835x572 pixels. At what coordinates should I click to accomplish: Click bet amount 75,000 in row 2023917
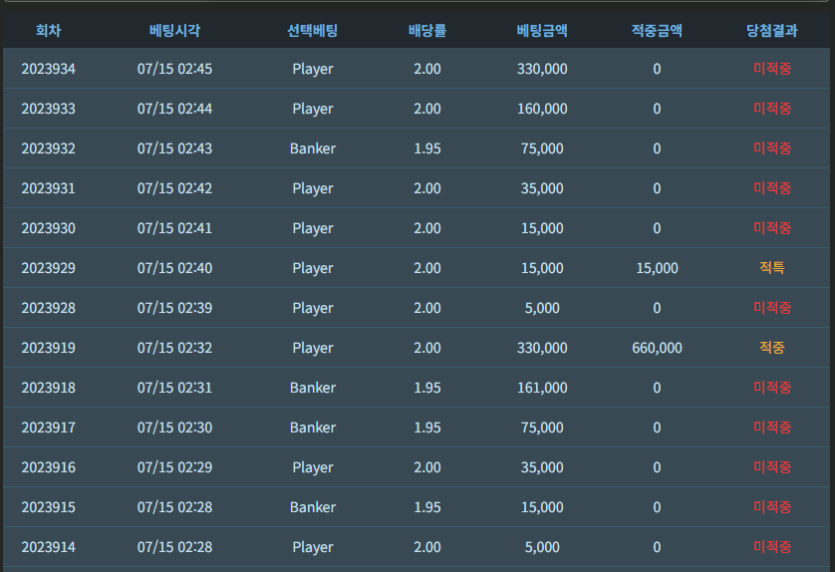(542, 427)
